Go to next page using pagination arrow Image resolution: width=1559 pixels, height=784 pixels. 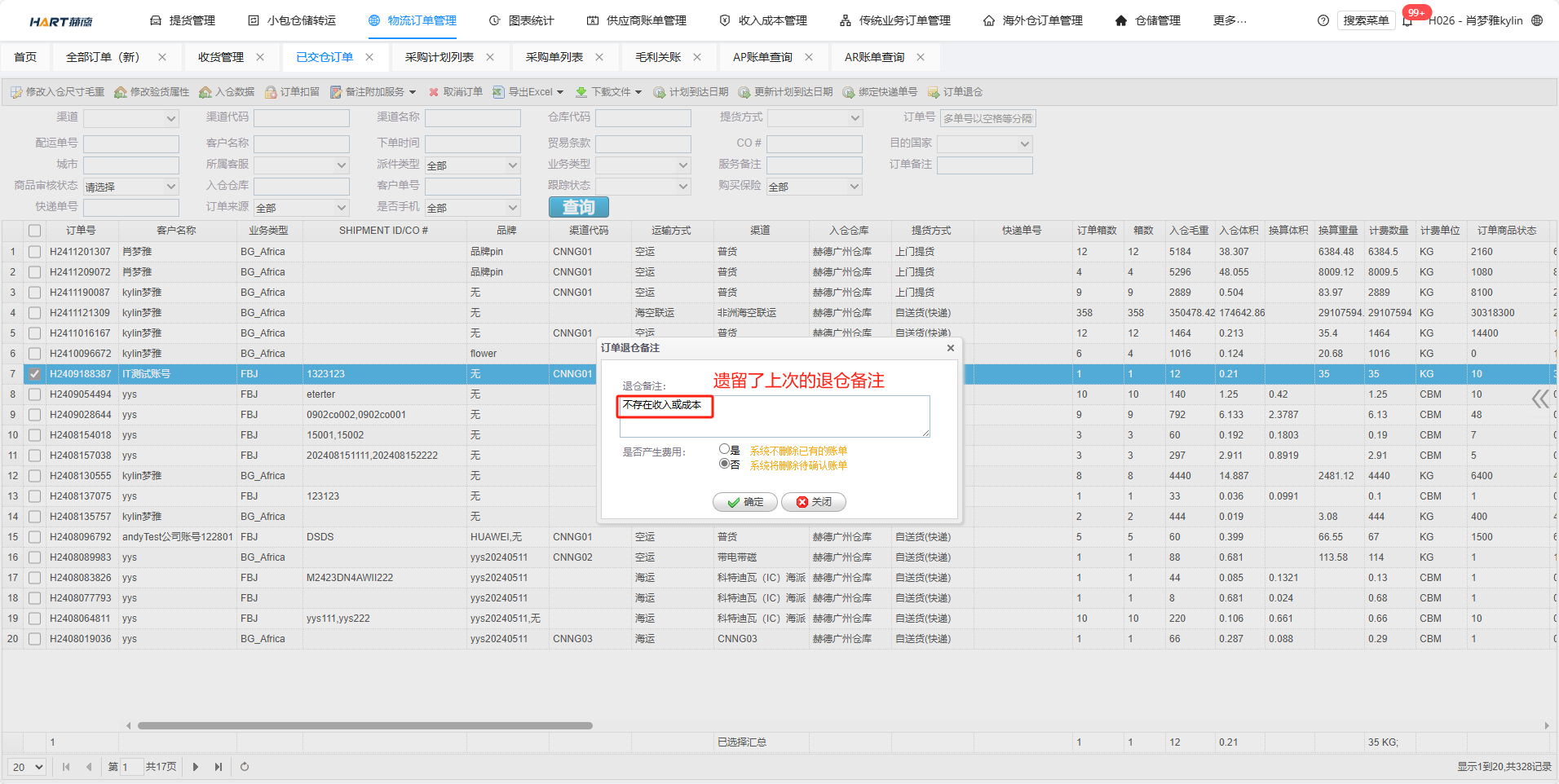coord(196,767)
